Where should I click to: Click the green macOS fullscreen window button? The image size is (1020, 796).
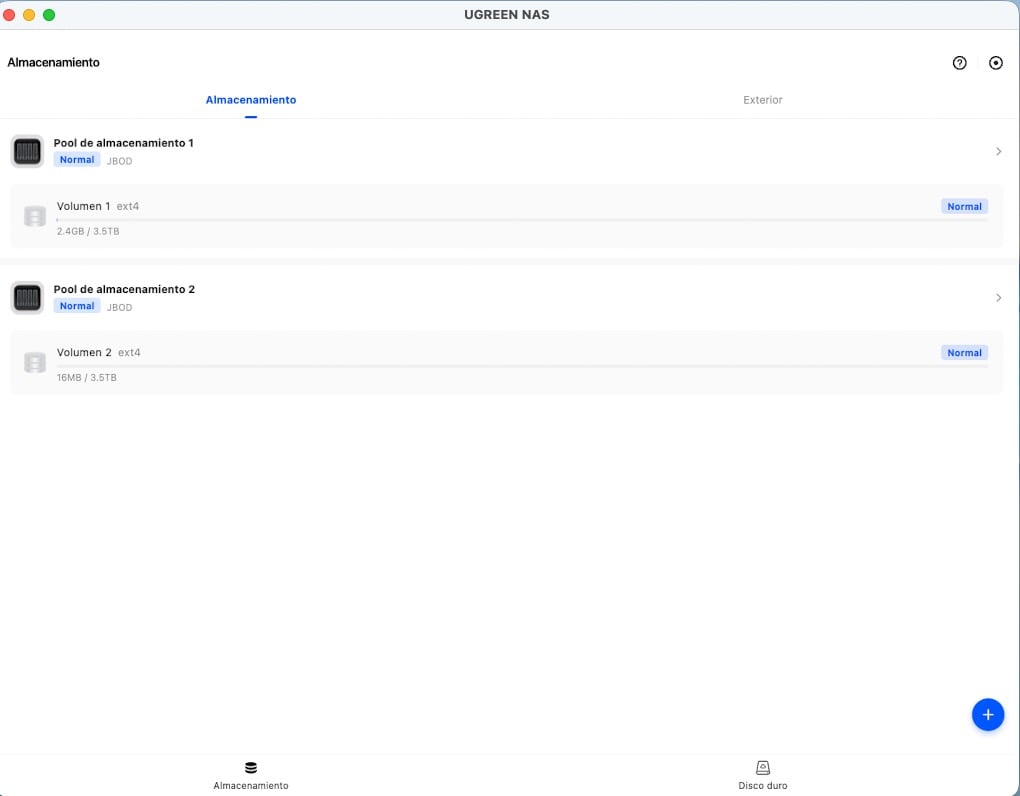(49, 15)
